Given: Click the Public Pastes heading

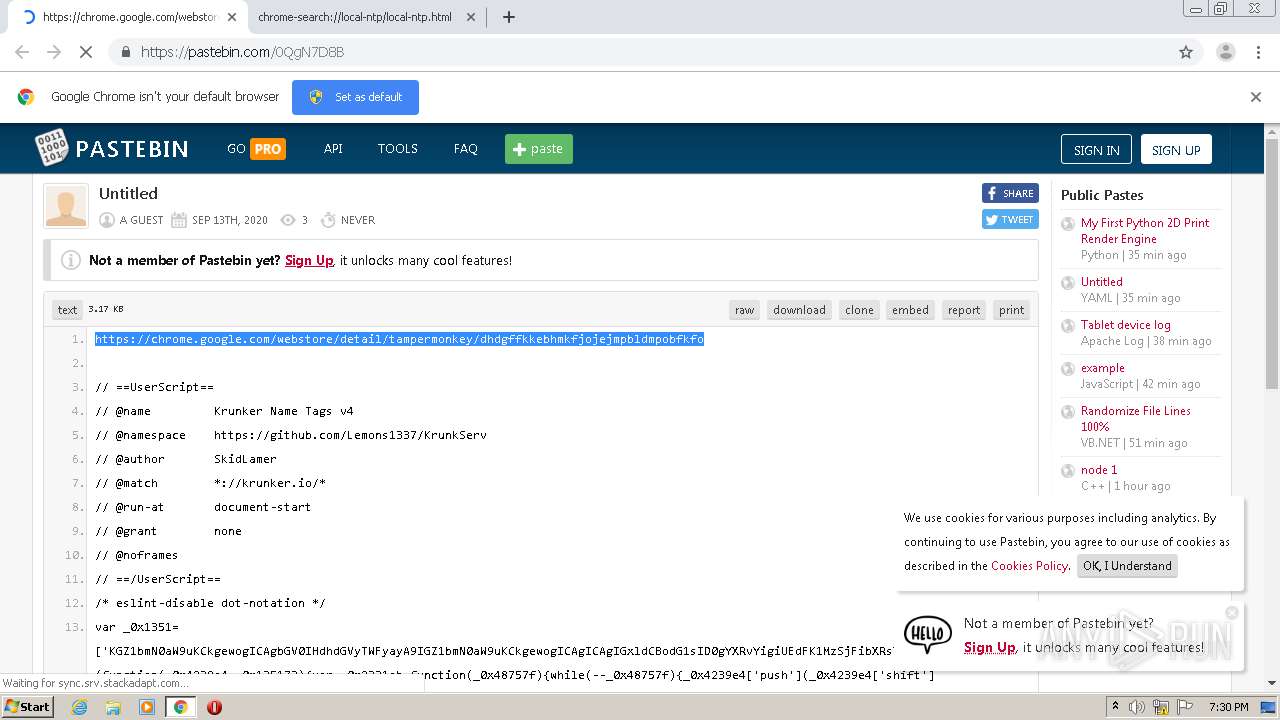Looking at the screenshot, I should pos(1102,195).
